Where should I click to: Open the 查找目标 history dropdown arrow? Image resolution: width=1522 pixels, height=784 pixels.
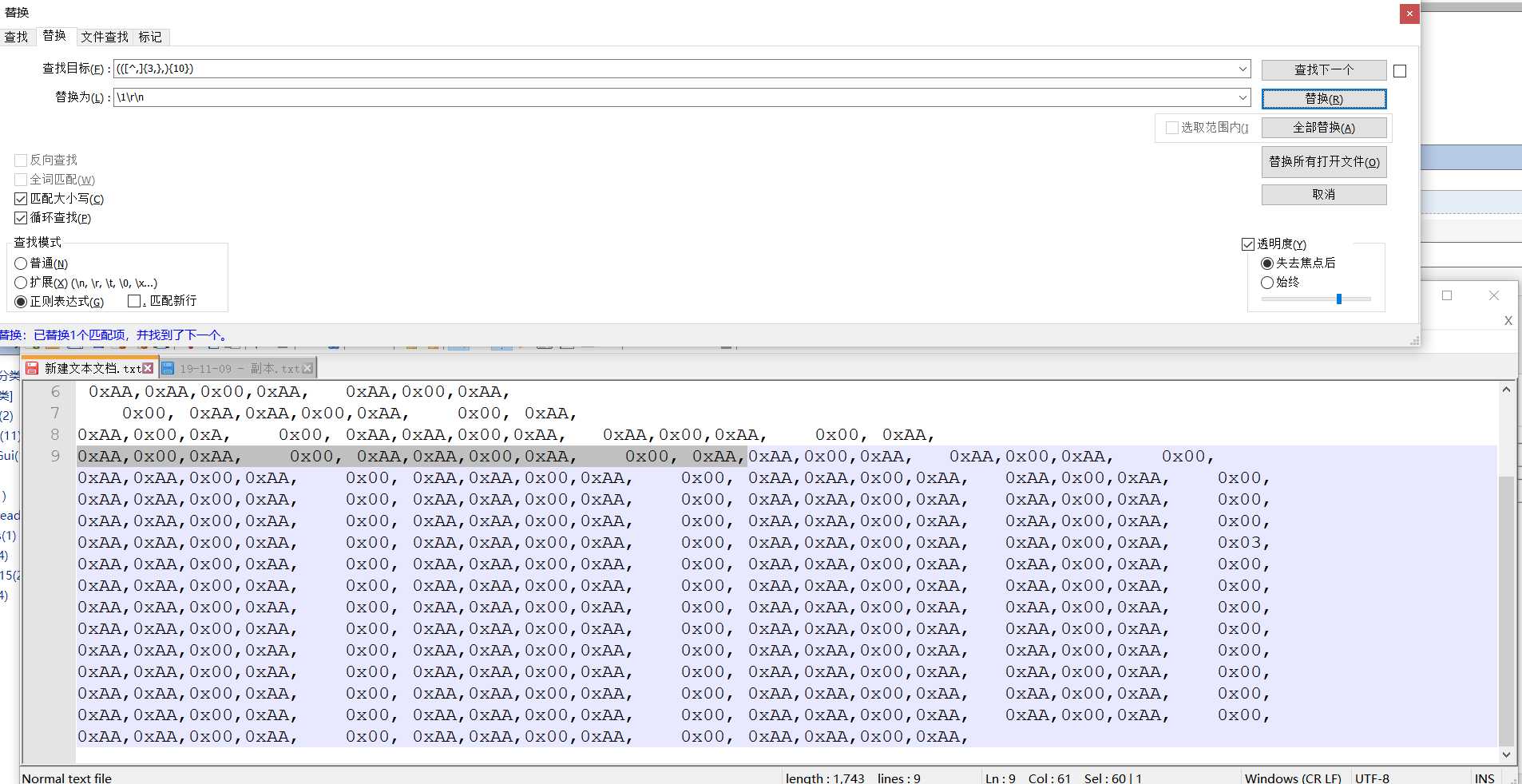[x=1243, y=69]
